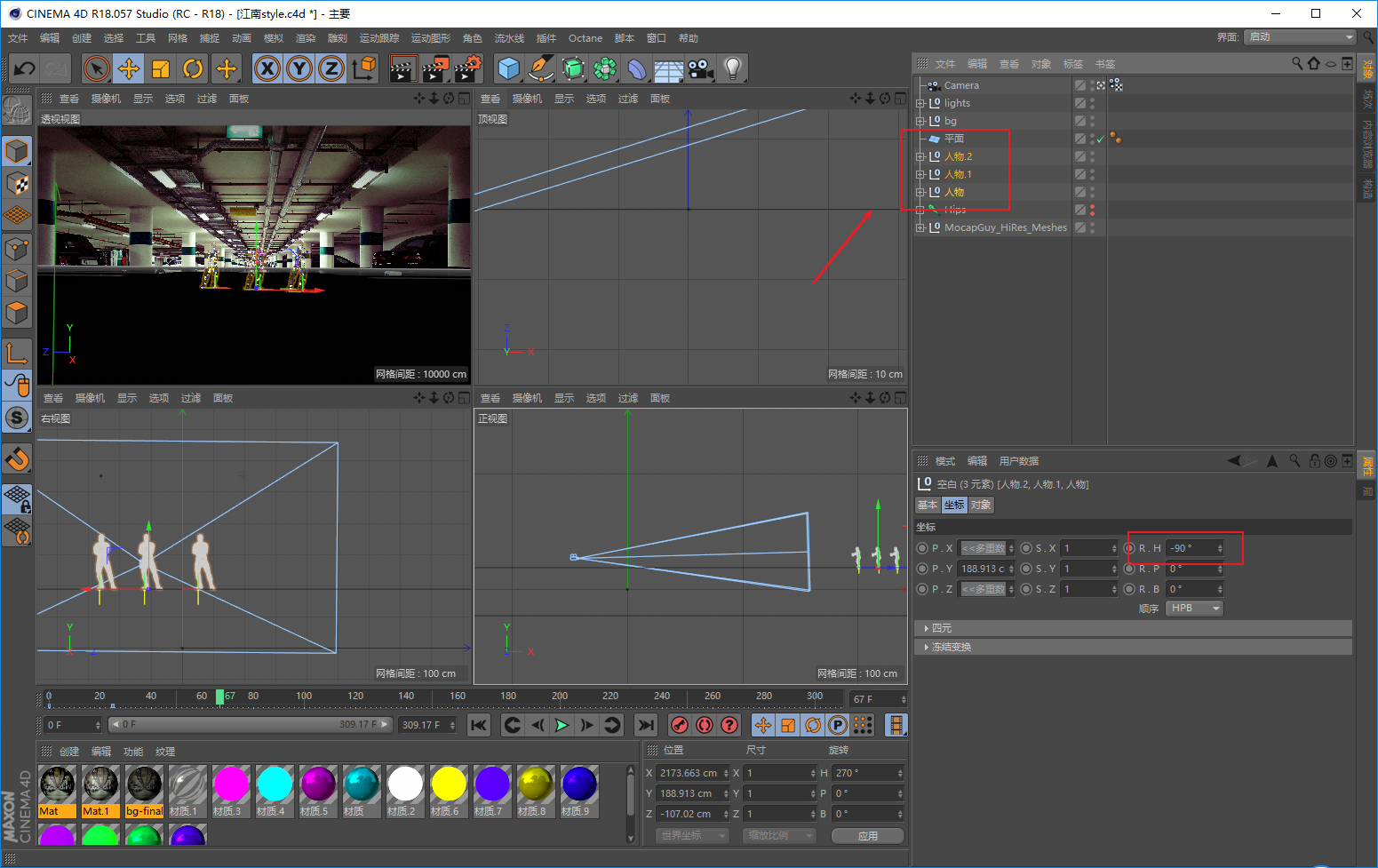Add a floor environment object
1378x868 pixels.
(x=668, y=68)
